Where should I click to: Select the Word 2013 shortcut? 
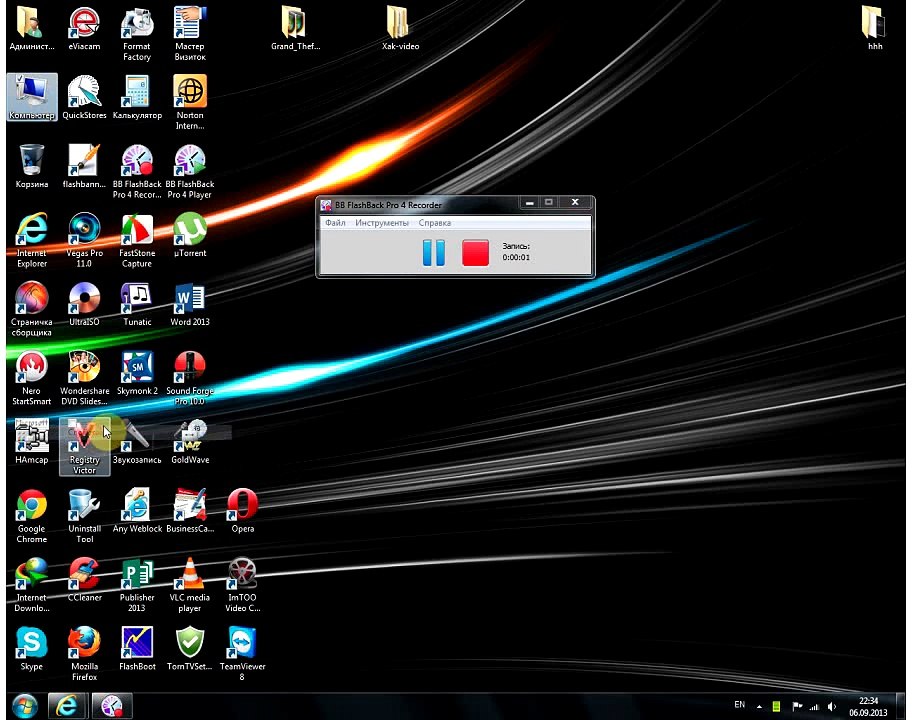(x=190, y=304)
